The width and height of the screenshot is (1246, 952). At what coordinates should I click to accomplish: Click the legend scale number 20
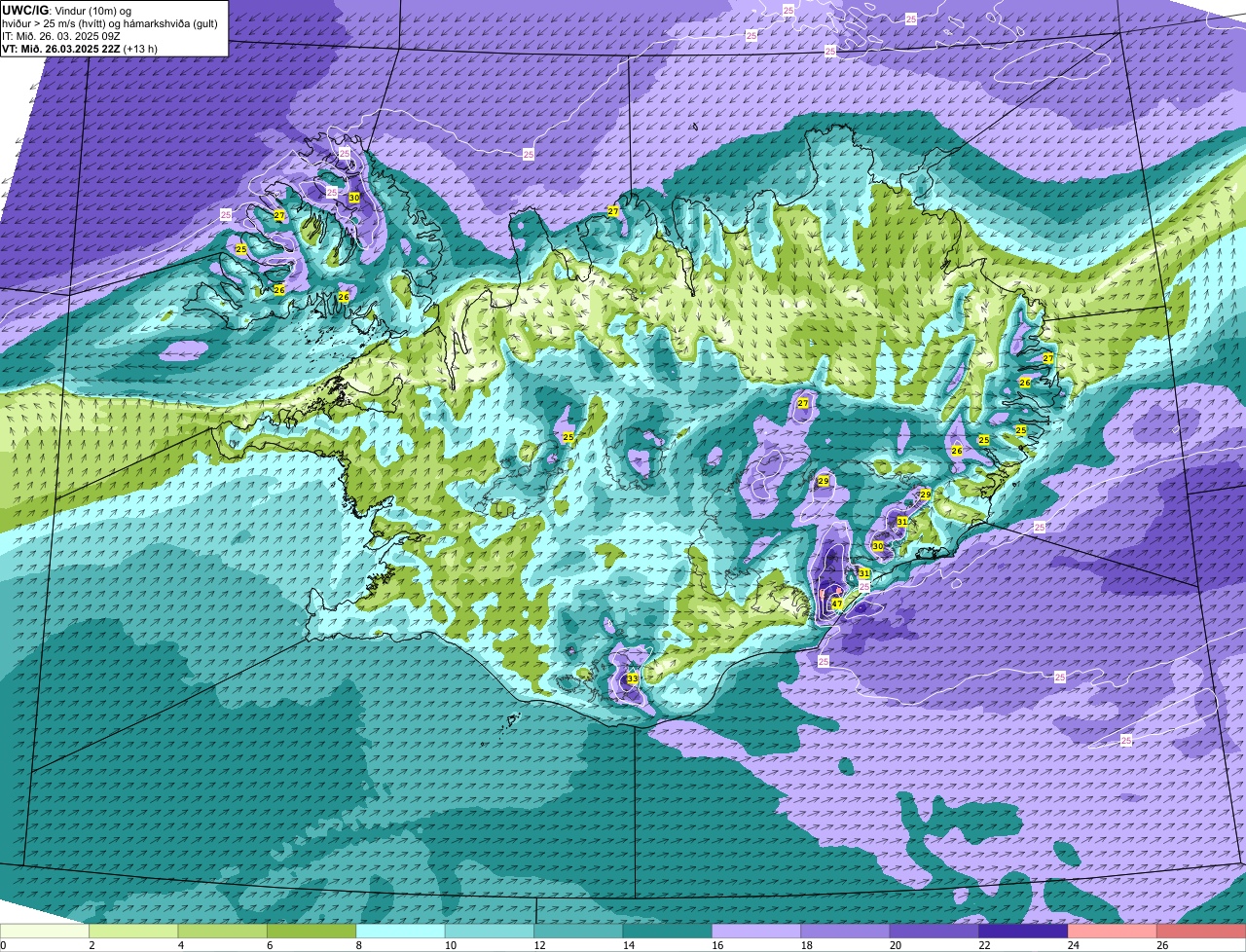[897, 945]
